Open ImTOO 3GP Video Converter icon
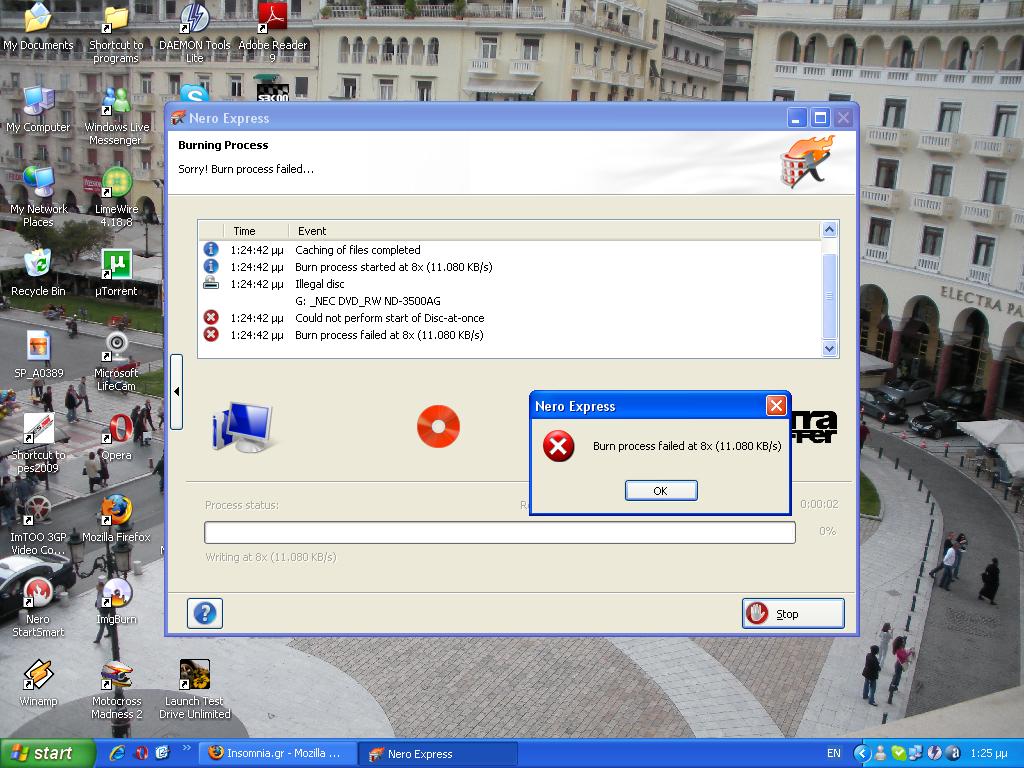Viewport: 1024px width, 768px height. pyautogui.click(x=38, y=526)
